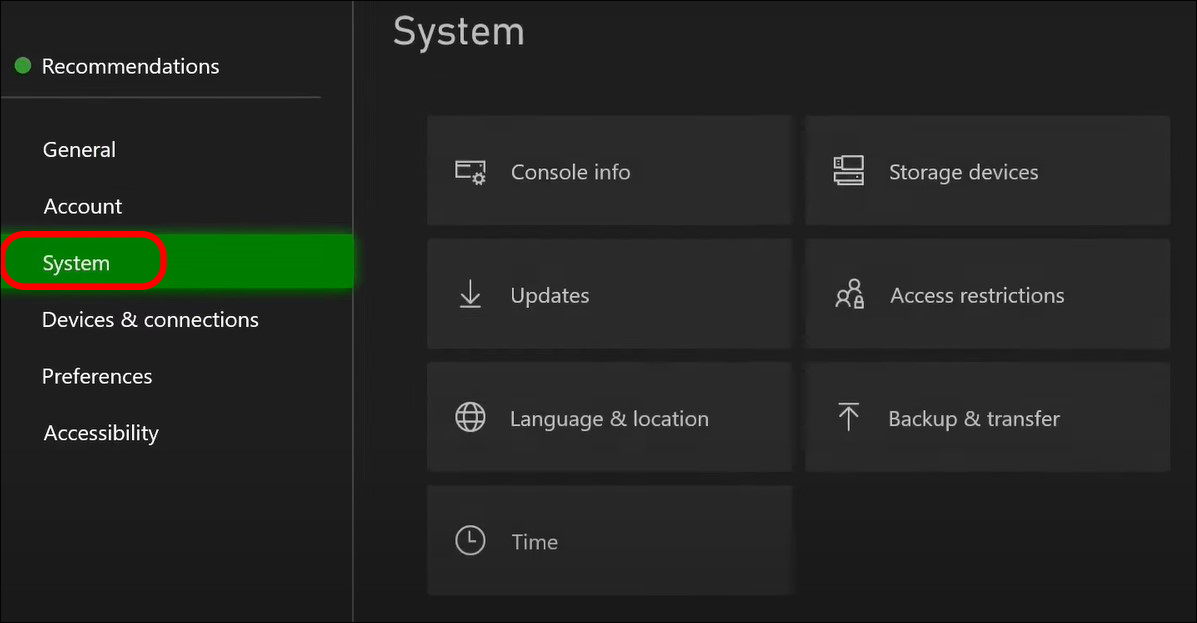Select Devices & connections in sidebar
The width and height of the screenshot is (1197, 623).
click(x=150, y=319)
